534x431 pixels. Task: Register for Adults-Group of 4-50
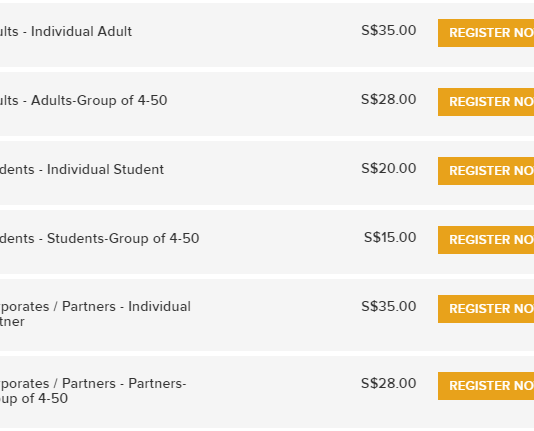point(486,102)
